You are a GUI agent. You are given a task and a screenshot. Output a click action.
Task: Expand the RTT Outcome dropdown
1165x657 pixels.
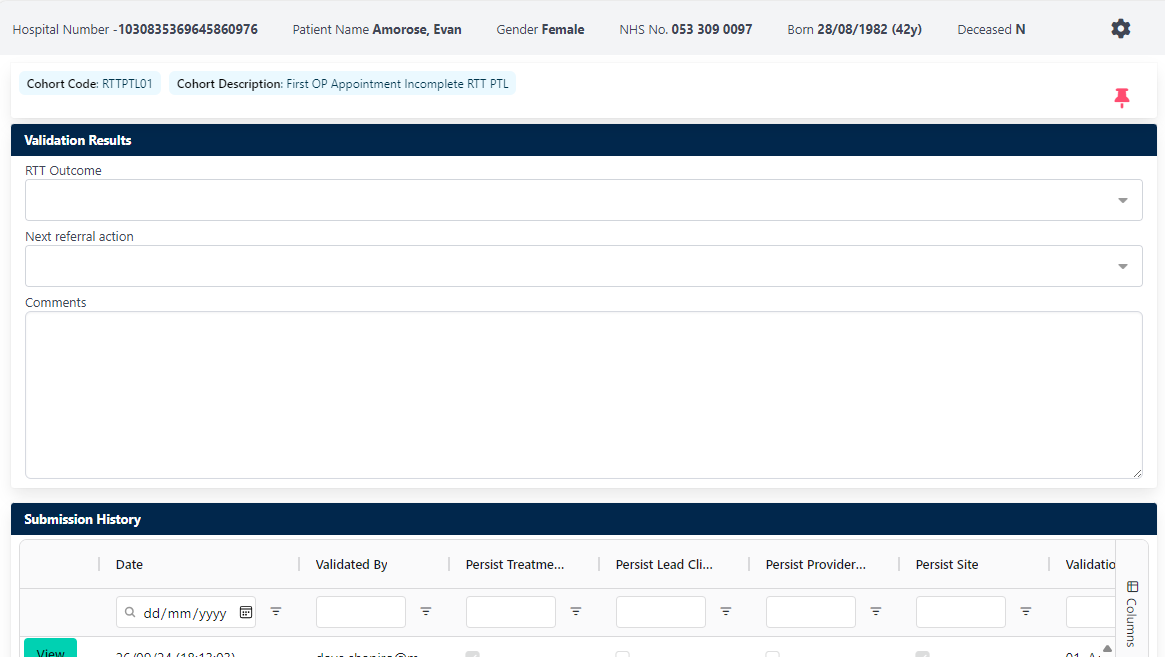pyautogui.click(x=1122, y=200)
